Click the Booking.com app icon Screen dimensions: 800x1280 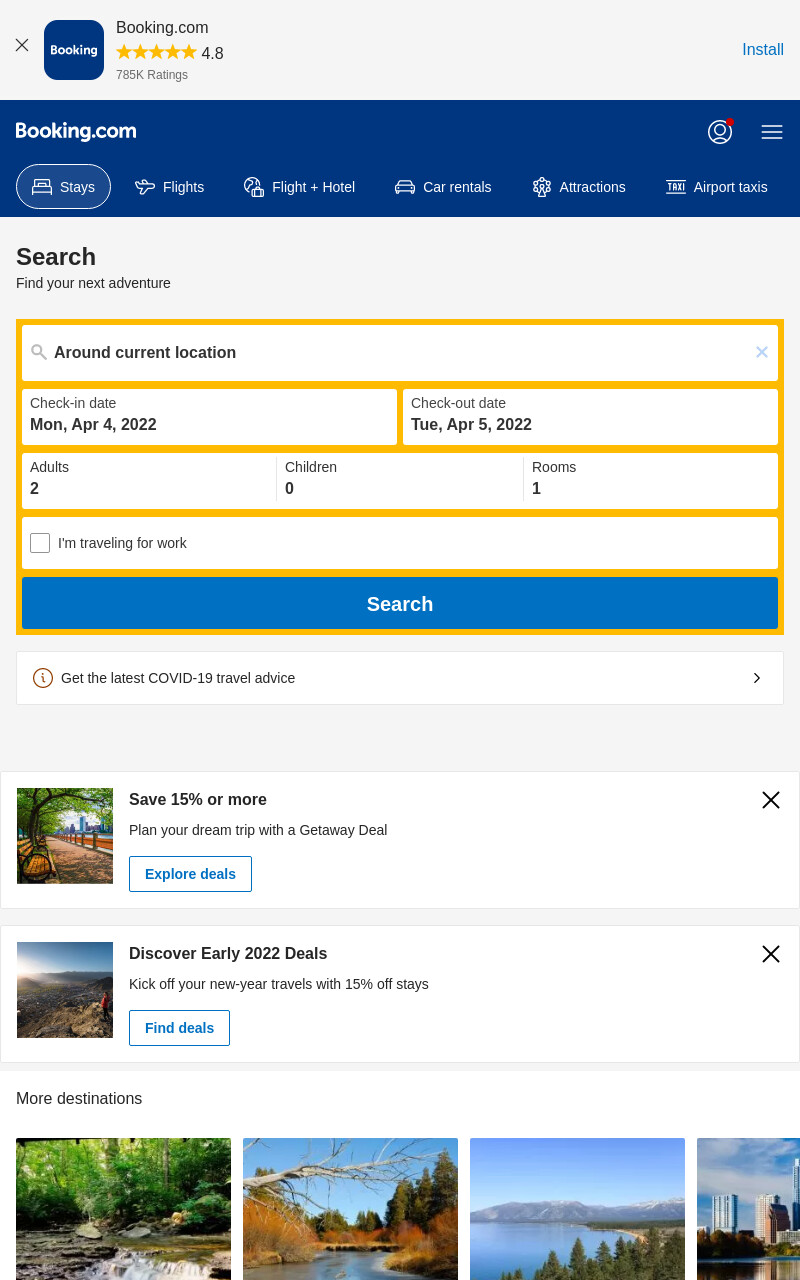74,50
